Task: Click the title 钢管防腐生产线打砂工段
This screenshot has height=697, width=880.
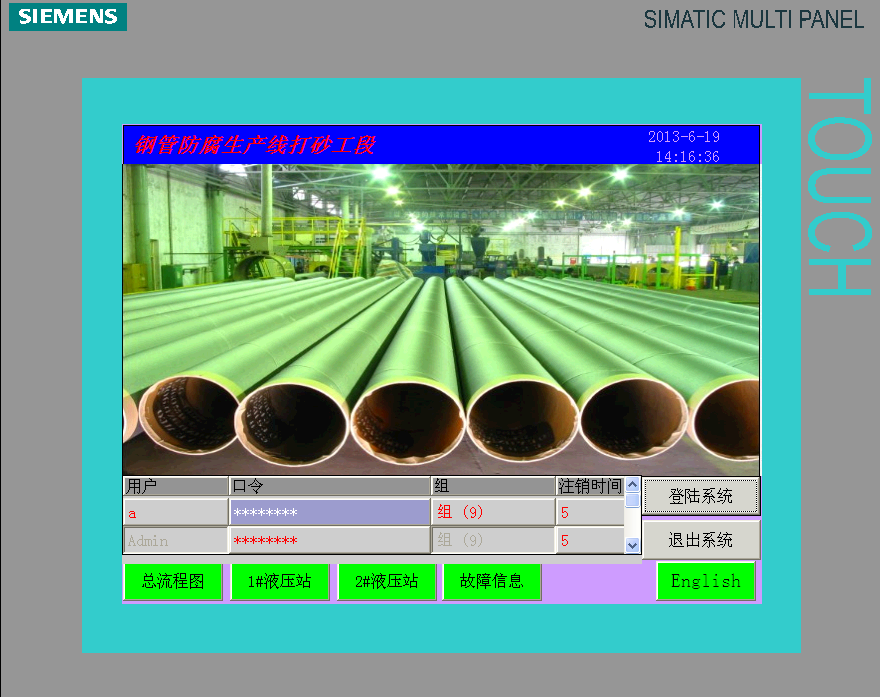Action: pos(255,145)
